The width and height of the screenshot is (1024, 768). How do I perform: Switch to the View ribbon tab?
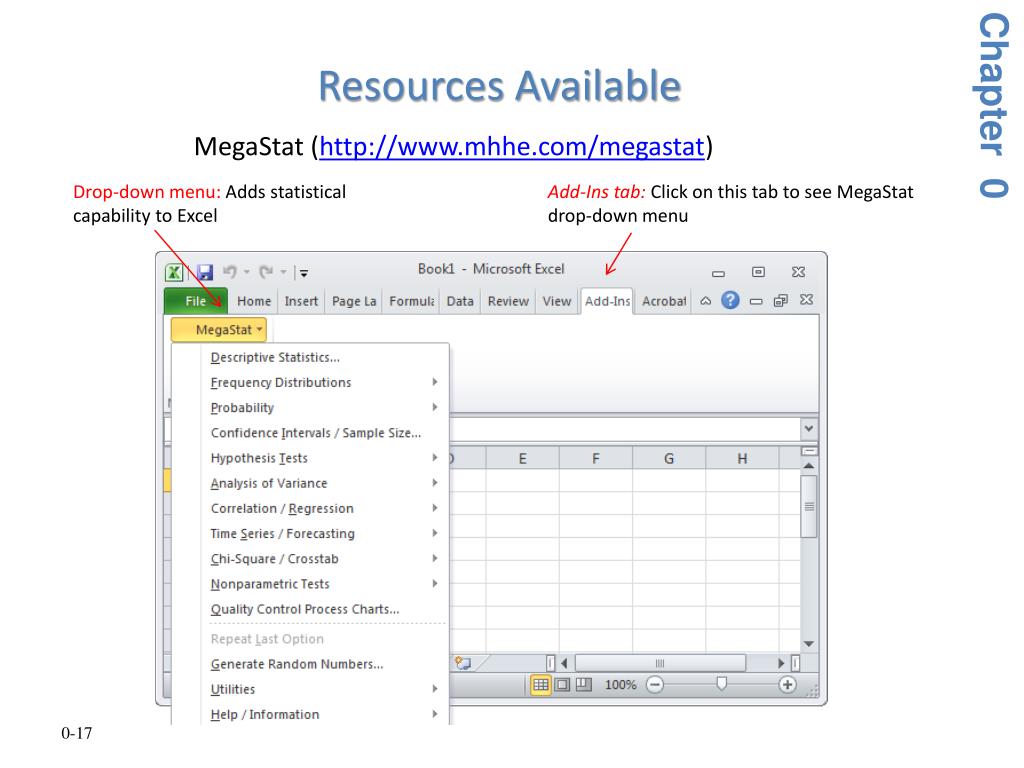click(x=556, y=301)
